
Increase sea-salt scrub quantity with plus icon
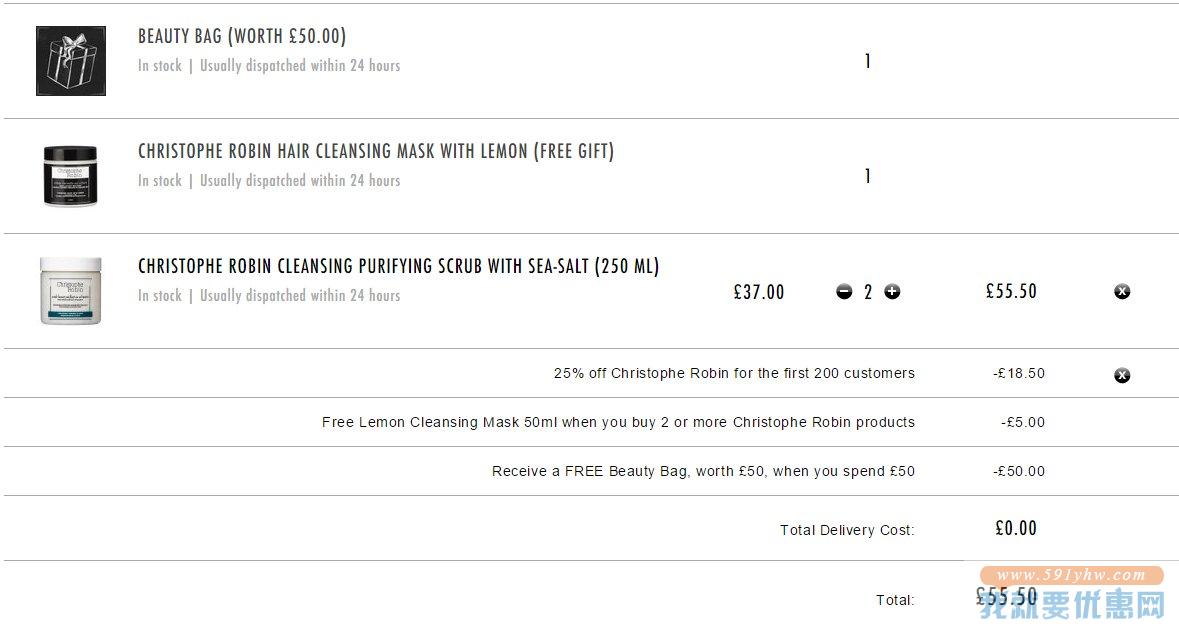(892, 292)
